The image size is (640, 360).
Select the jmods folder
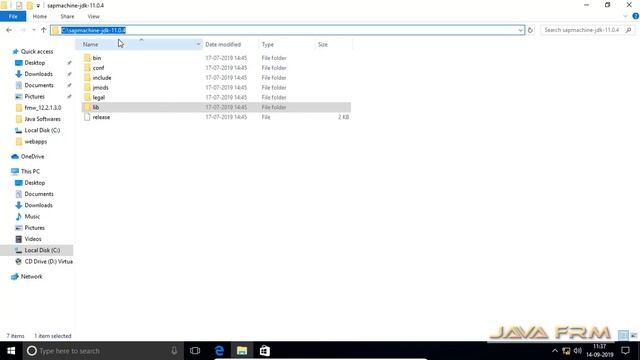100,87
